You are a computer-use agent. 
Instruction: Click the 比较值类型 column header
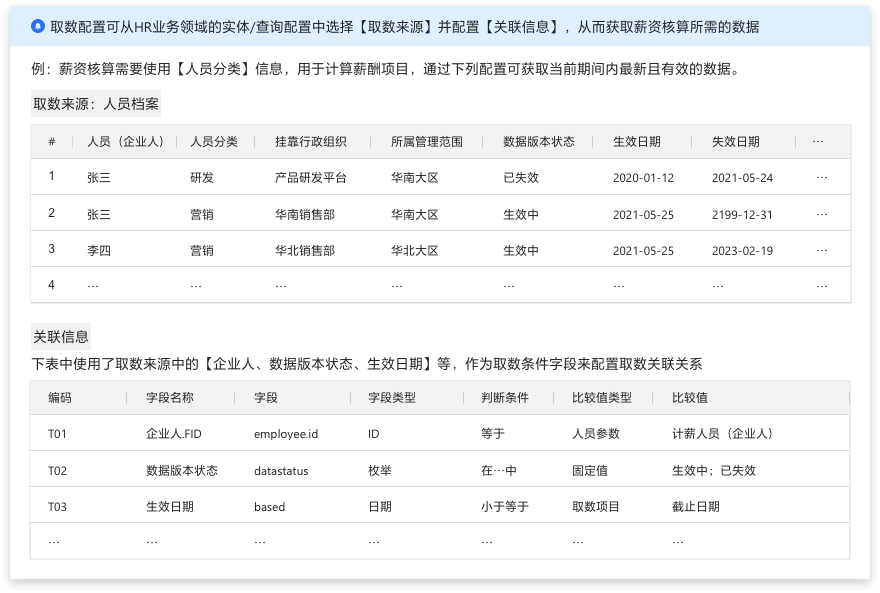click(602, 398)
